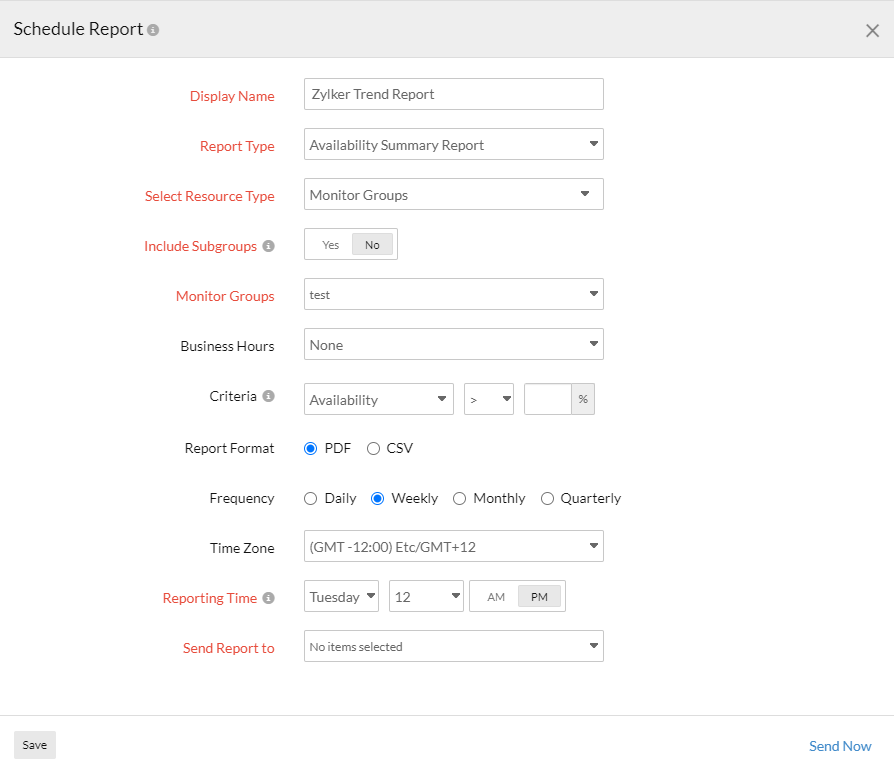
Task: Select CSV report format
Action: pos(375,448)
